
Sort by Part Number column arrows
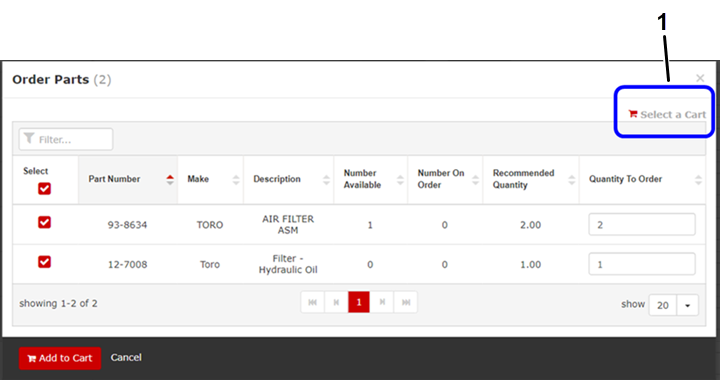[170, 180]
